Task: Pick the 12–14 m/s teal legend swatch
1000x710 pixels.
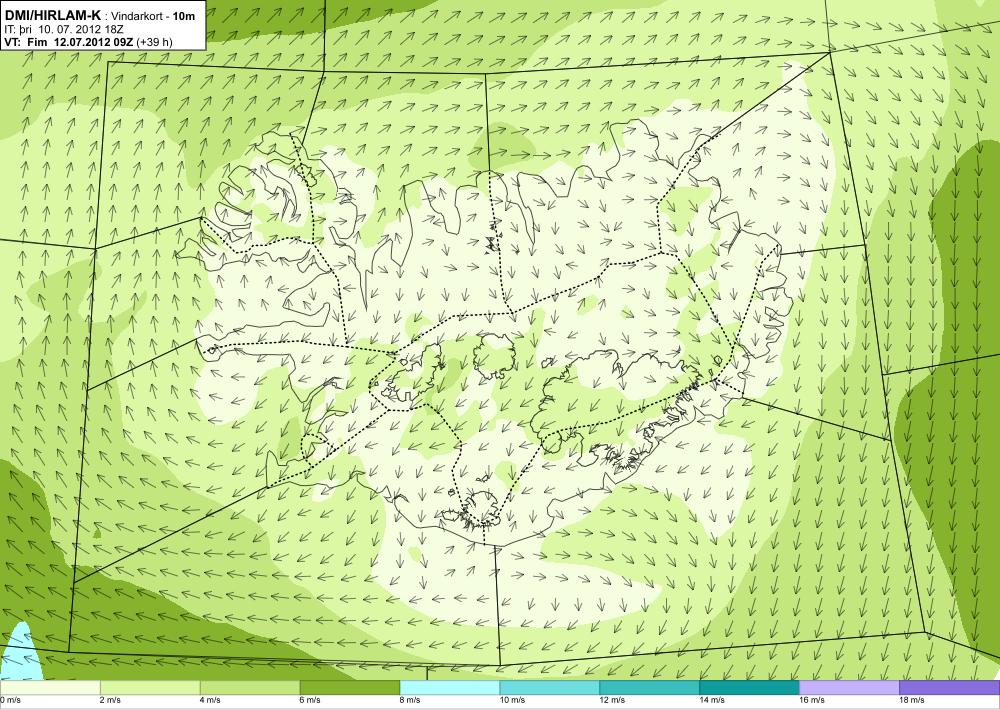Action: tap(649, 688)
